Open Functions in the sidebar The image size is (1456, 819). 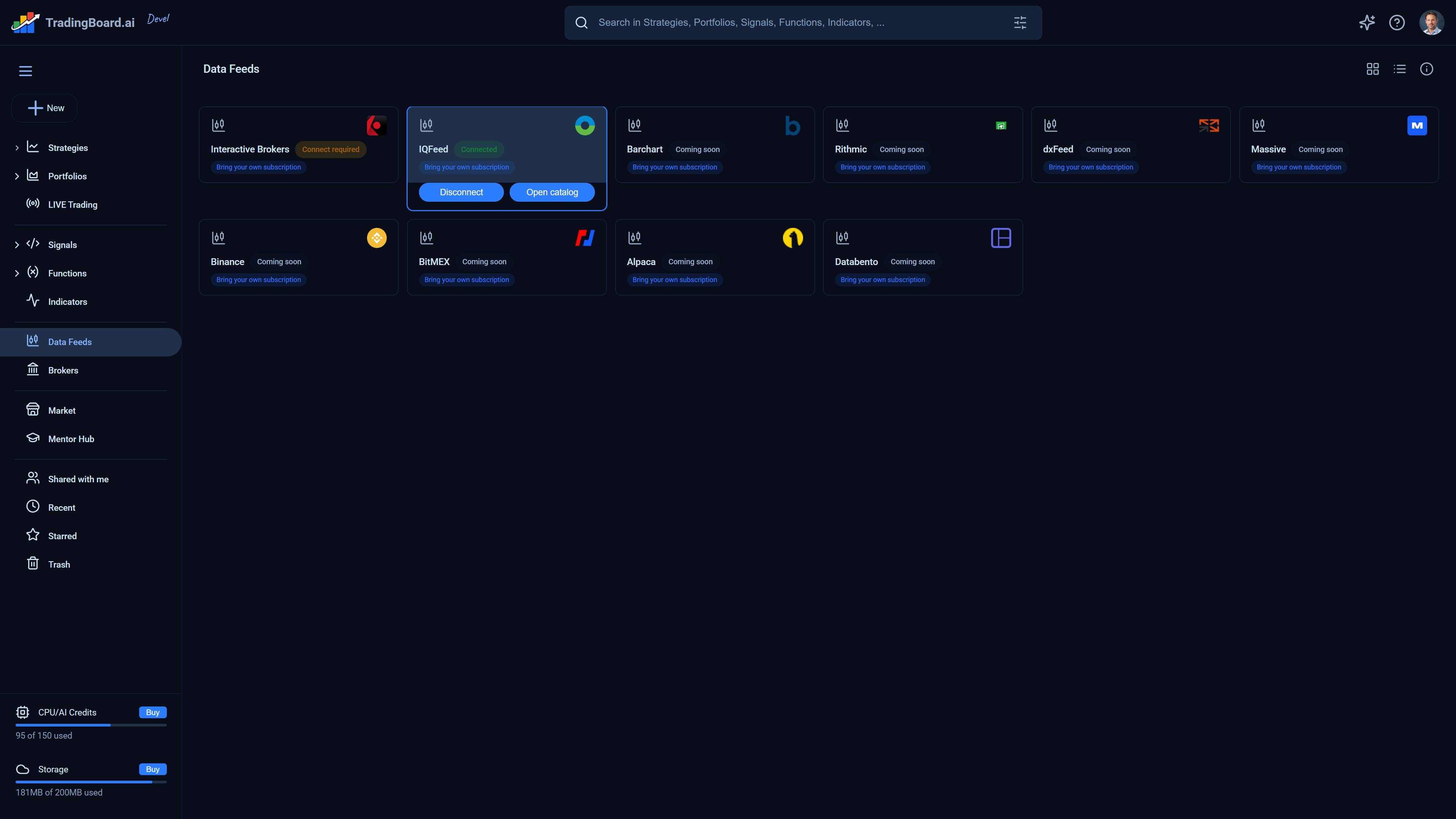pos(67,273)
